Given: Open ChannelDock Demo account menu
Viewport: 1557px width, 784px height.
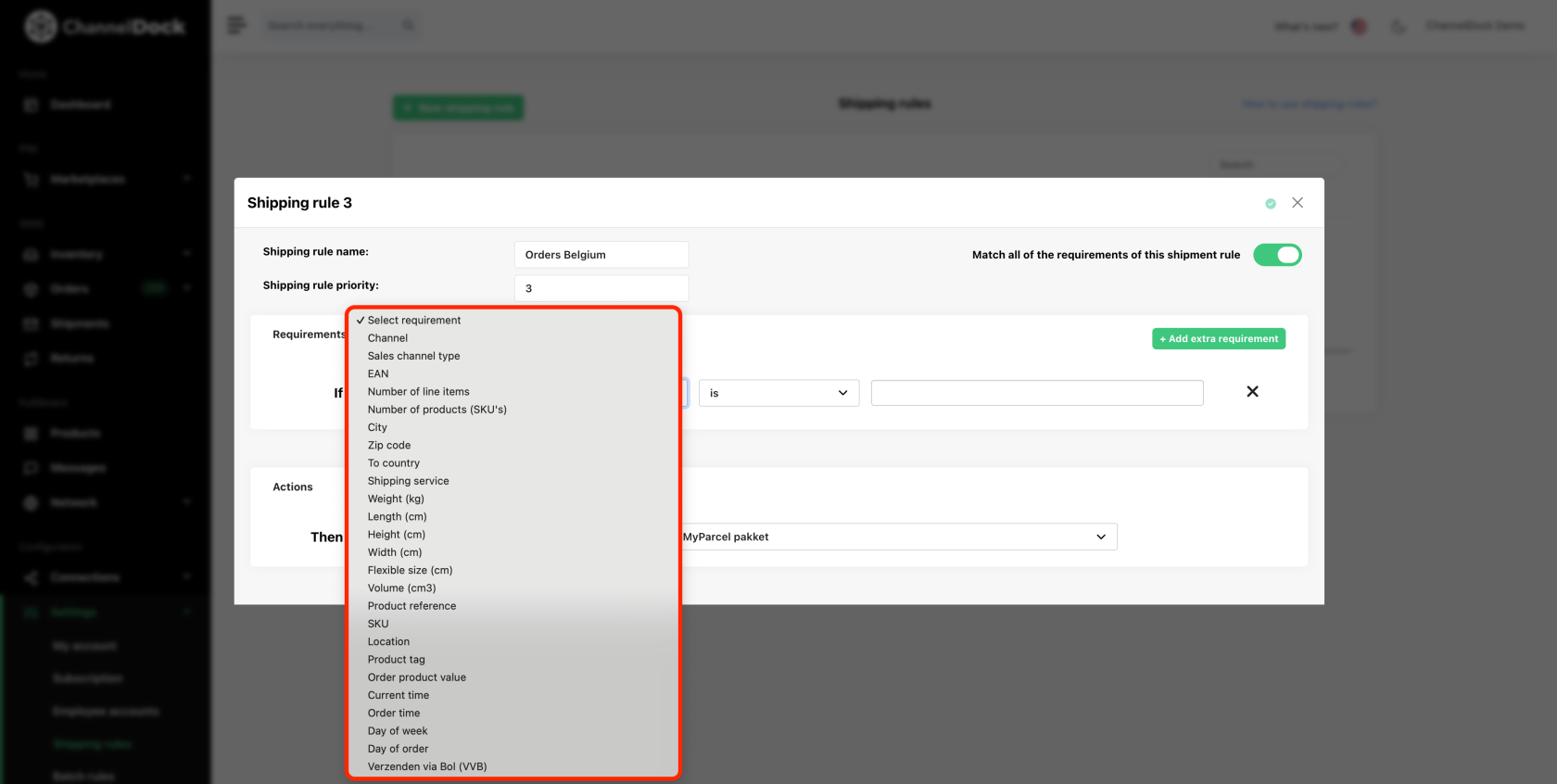Looking at the screenshot, I should click(x=1475, y=26).
